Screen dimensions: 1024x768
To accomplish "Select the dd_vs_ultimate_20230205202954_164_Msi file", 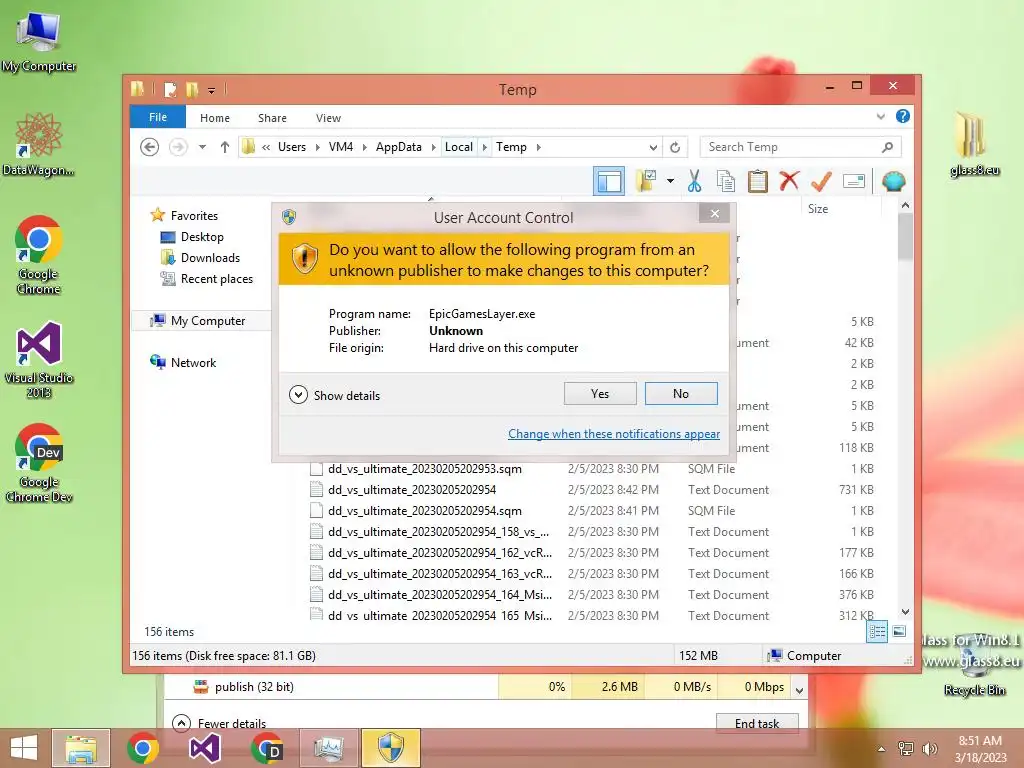I will pyautogui.click(x=440, y=595).
